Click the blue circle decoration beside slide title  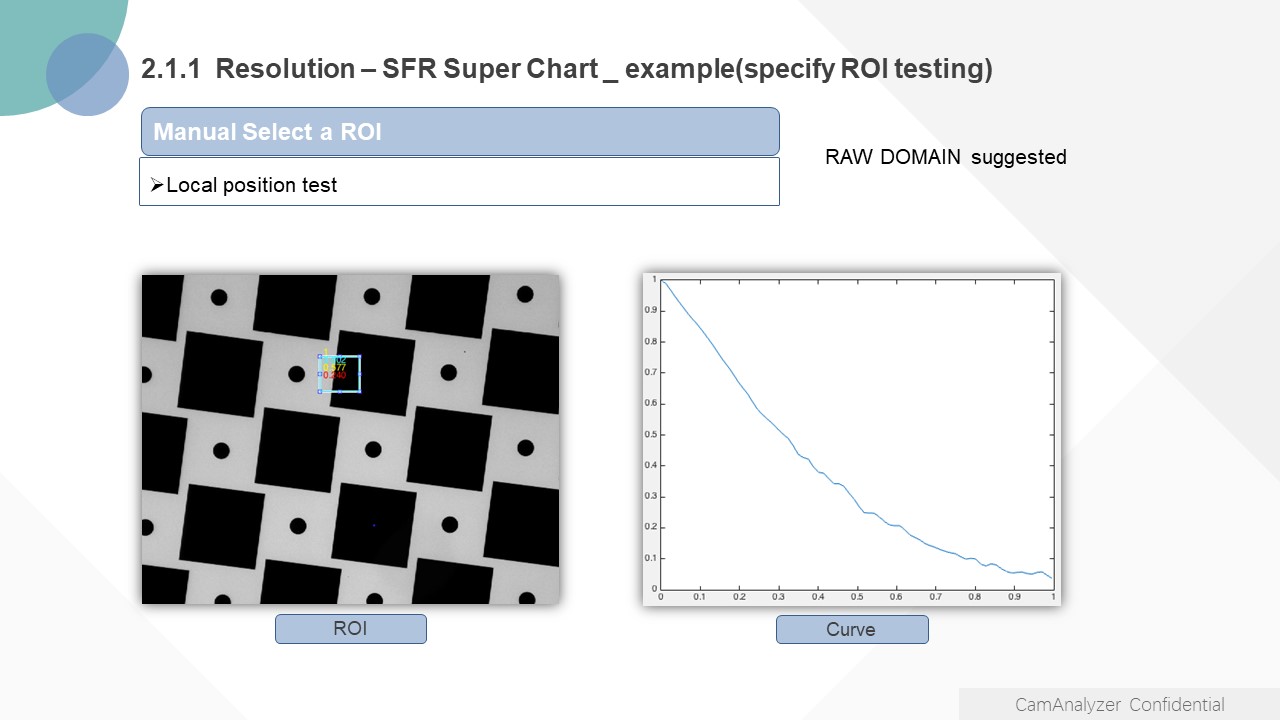click(x=87, y=74)
